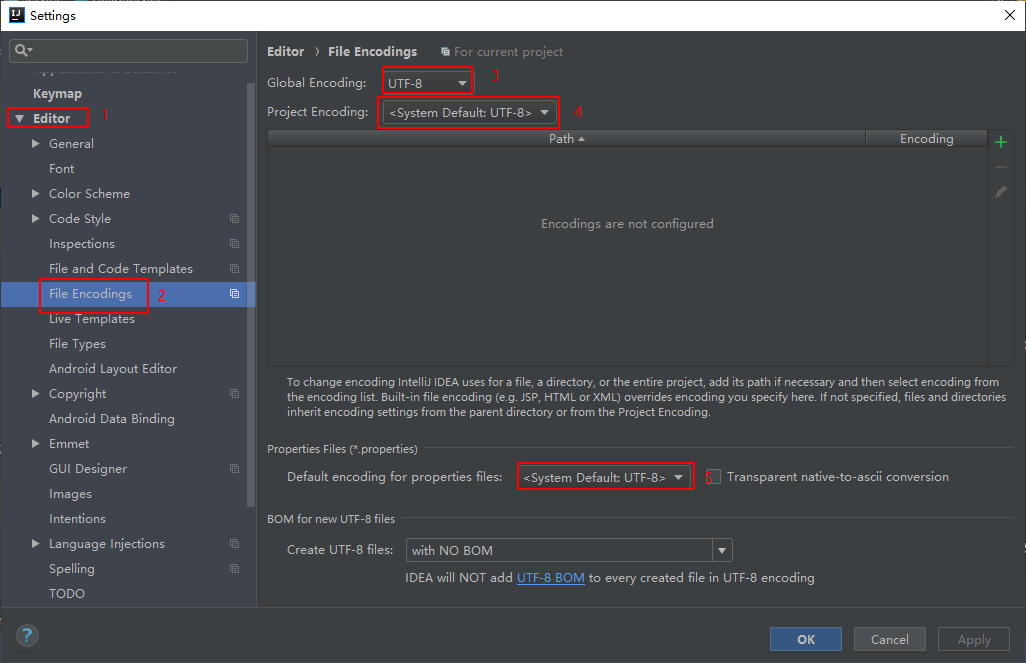Click project icon beside File and Code Templates

tap(234, 268)
